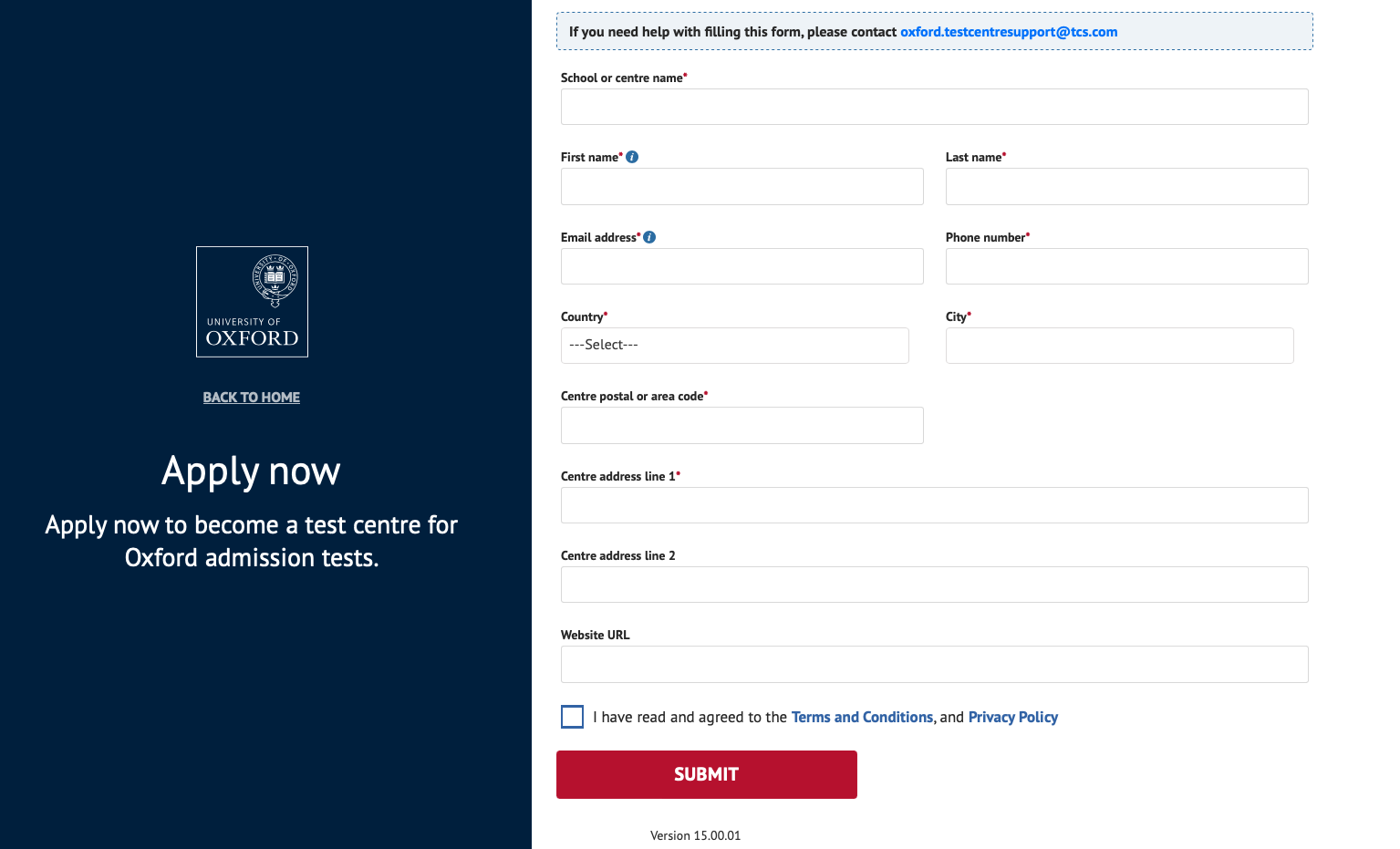Click the City input field
Screen dimensions: 1400x849
click(1120, 346)
